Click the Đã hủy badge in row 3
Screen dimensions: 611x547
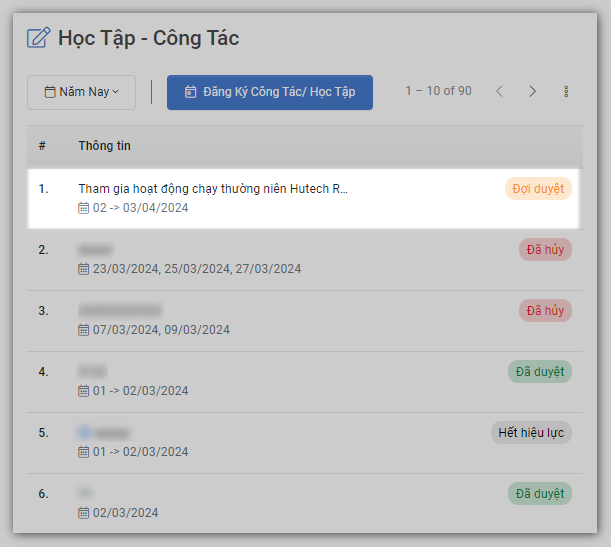pos(545,310)
